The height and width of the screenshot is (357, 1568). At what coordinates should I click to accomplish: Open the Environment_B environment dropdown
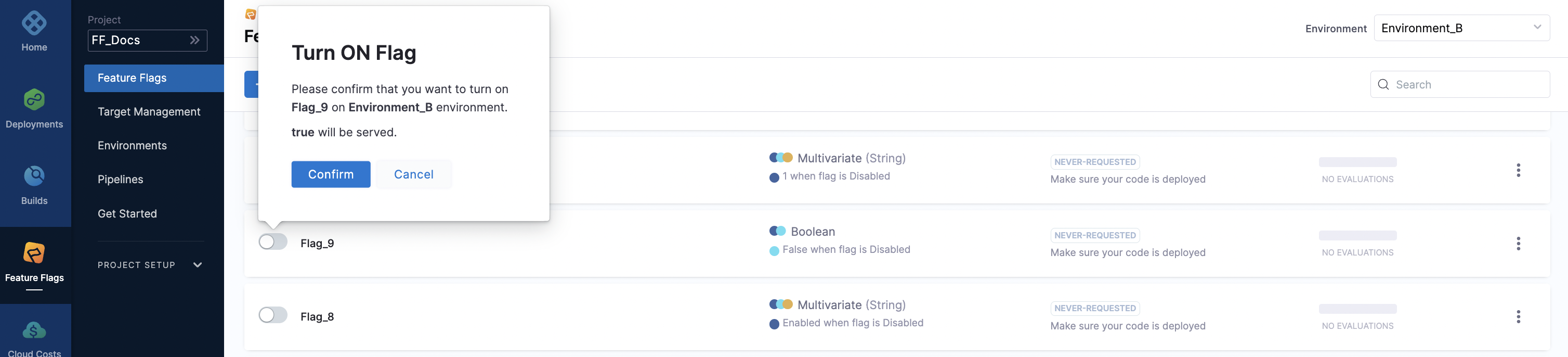[1461, 28]
